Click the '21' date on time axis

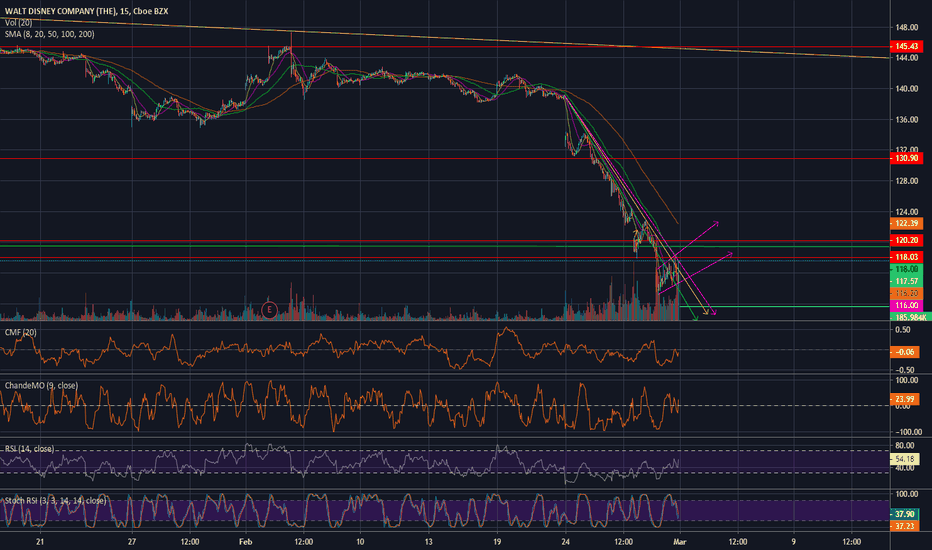click(40, 542)
